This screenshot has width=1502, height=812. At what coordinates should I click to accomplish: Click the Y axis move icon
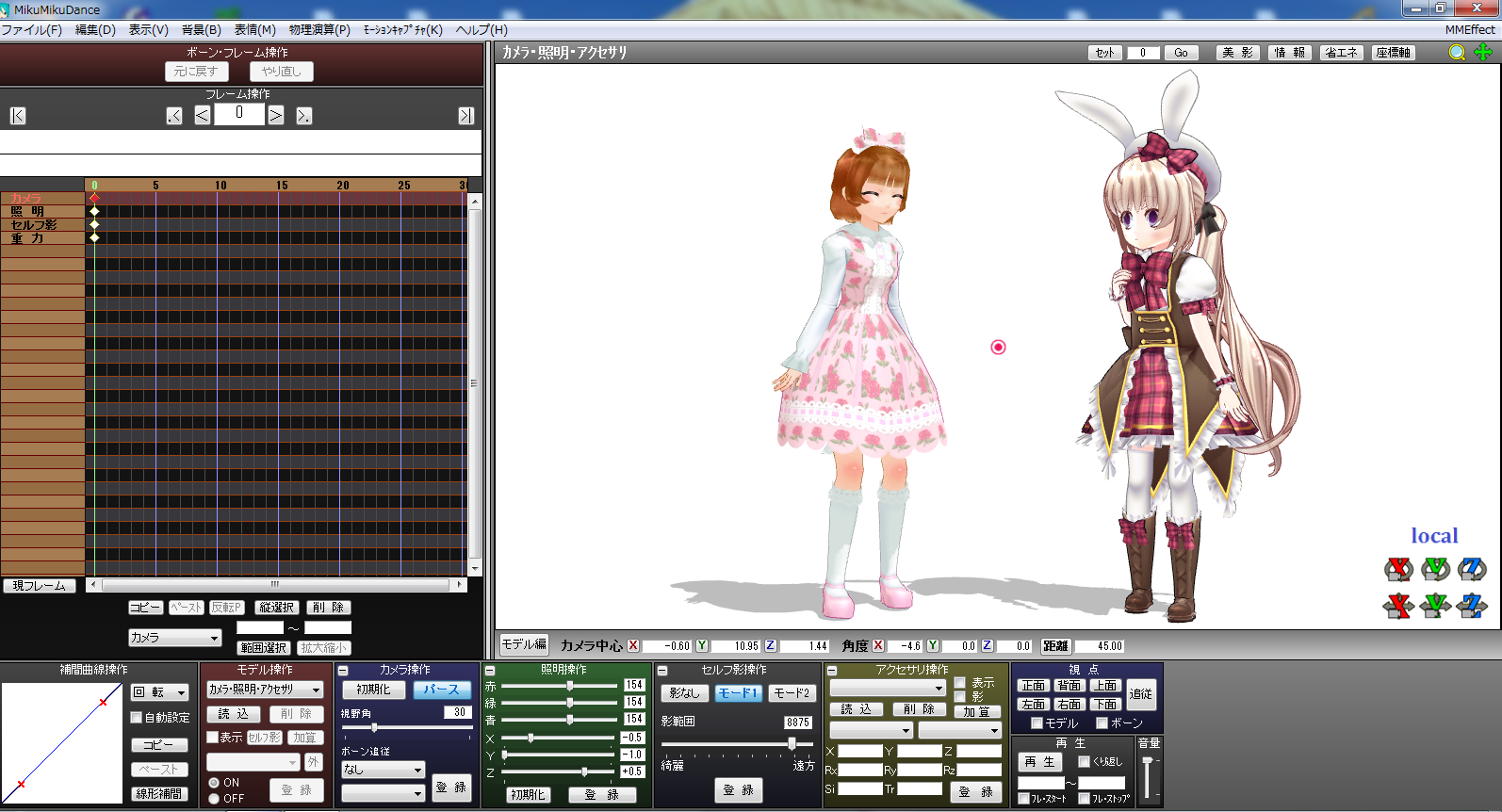tap(1435, 606)
